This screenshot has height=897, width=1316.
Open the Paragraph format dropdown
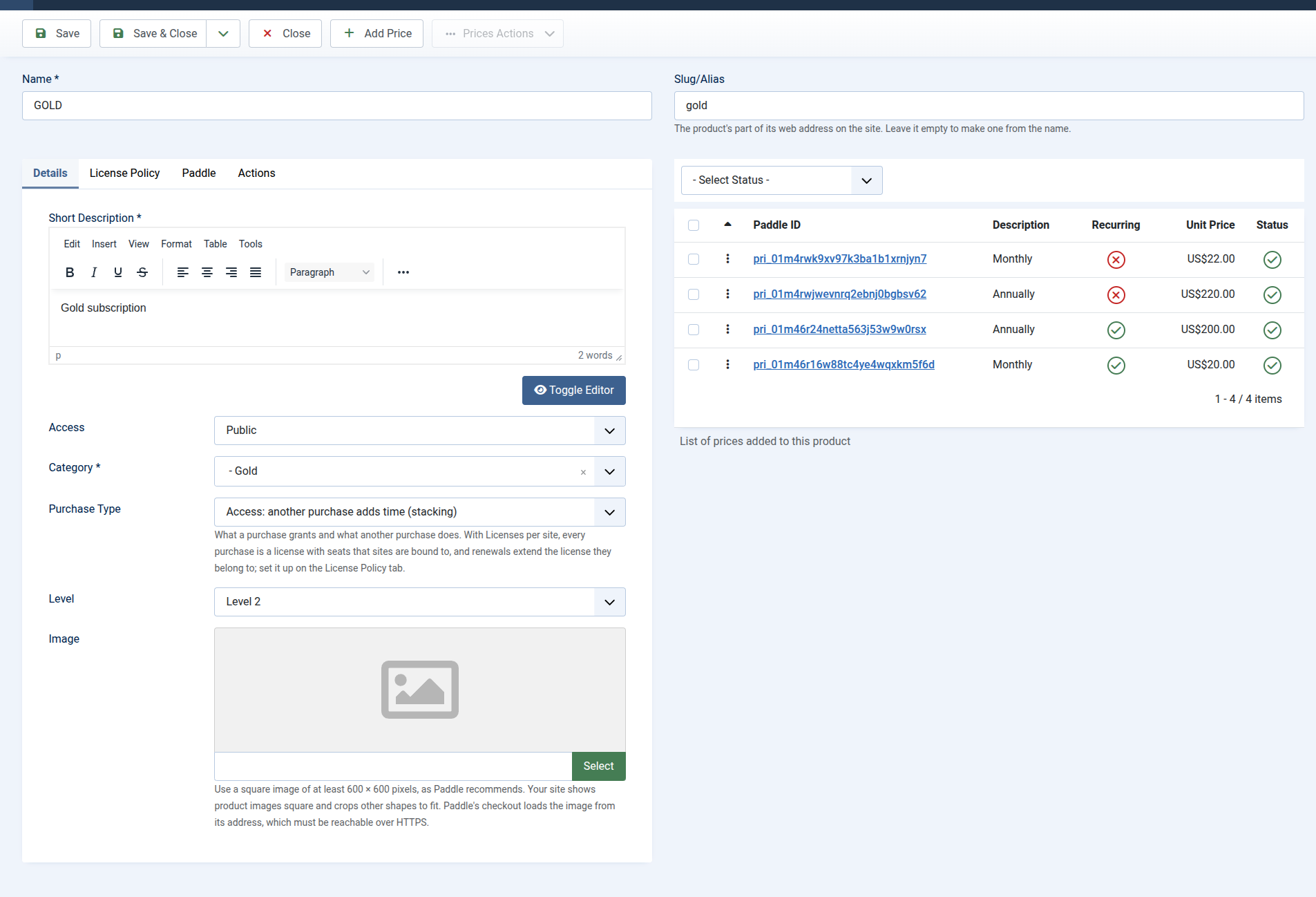(330, 272)
